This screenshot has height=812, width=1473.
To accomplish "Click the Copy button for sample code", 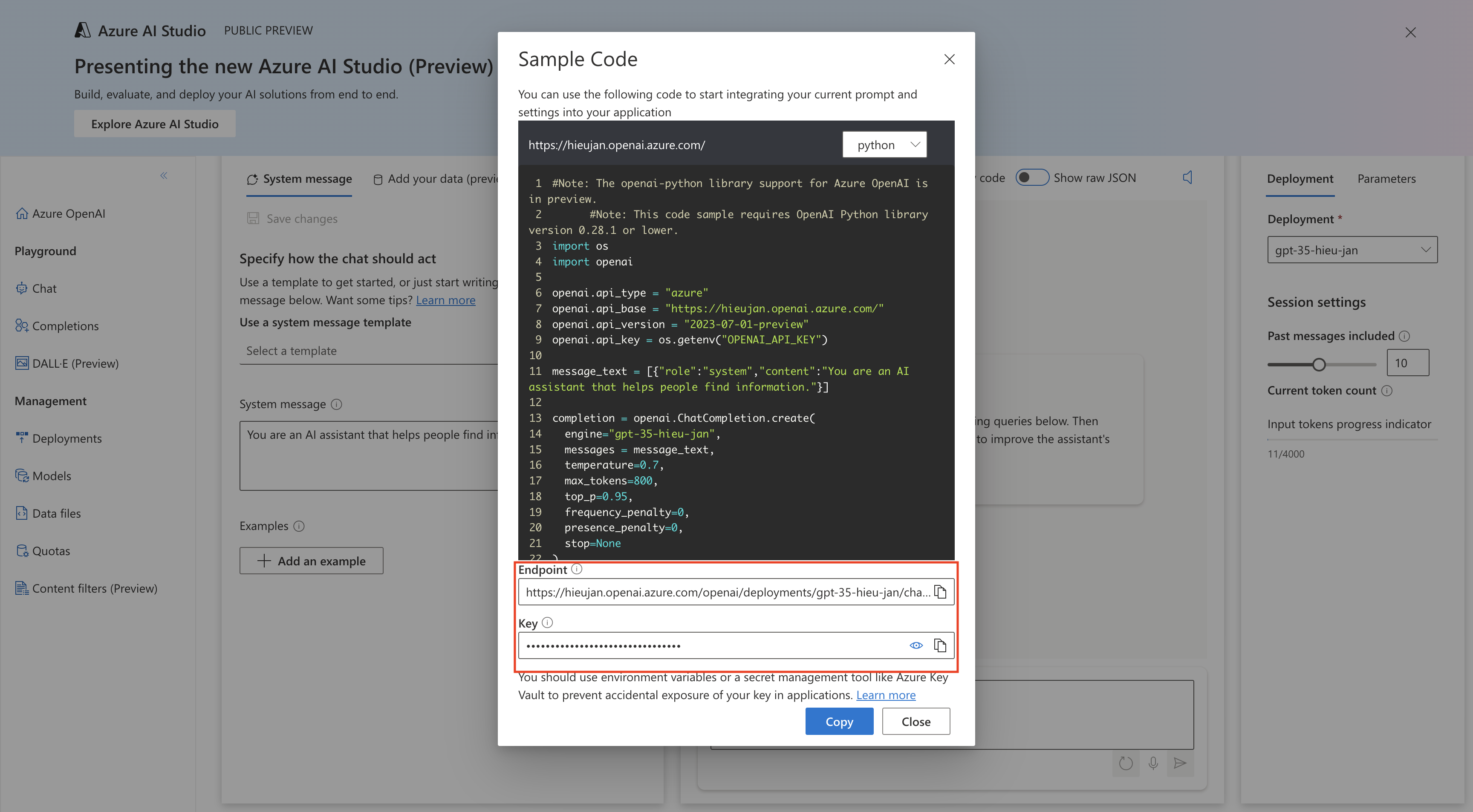I will 839,721.
